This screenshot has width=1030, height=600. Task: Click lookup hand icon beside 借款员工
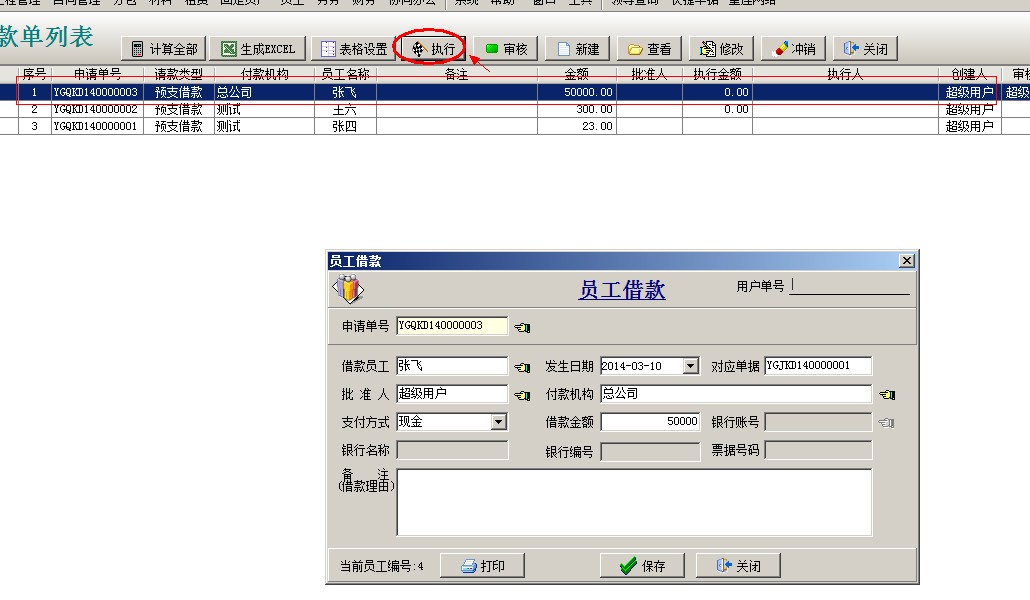(x=522, y=367)
